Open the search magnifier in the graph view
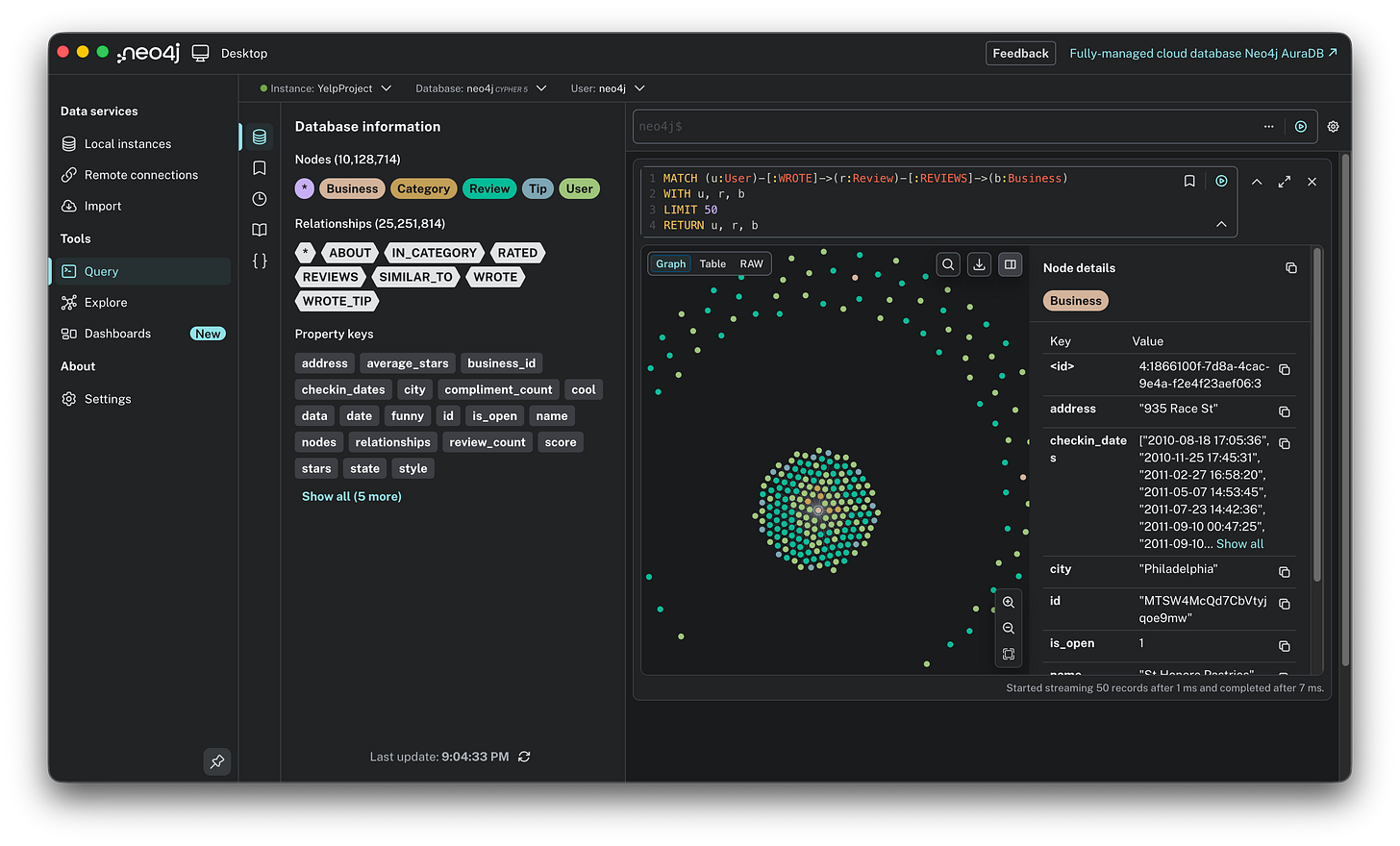Screen dimensions: 1400x846 [948, 263]
